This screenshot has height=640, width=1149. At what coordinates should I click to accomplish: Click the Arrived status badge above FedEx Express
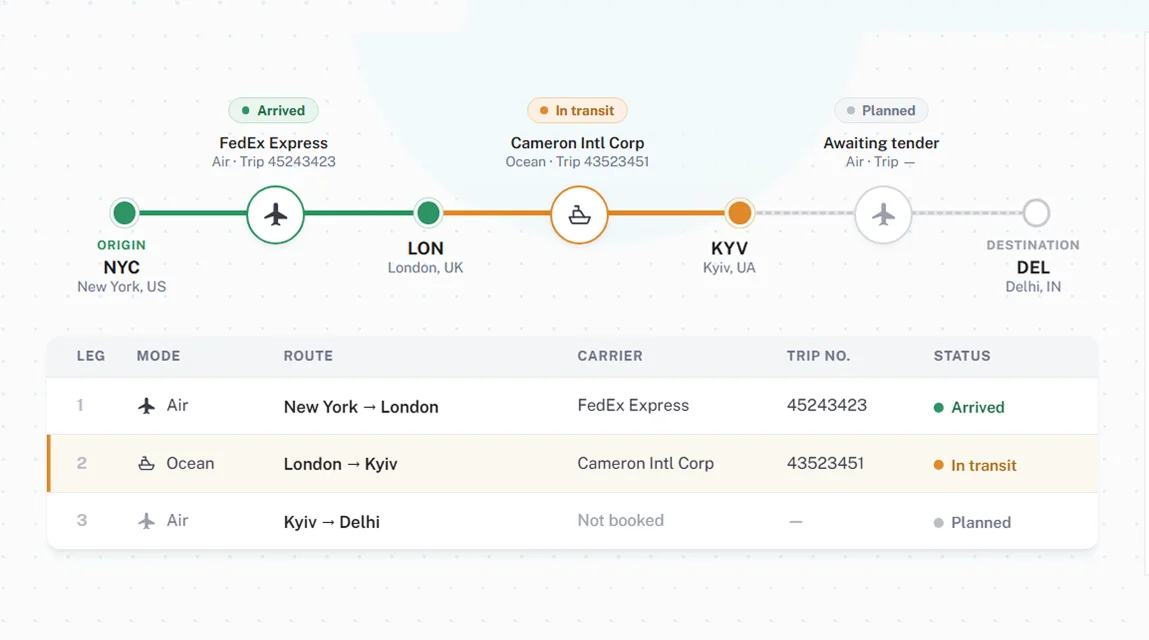pos(273,111)
